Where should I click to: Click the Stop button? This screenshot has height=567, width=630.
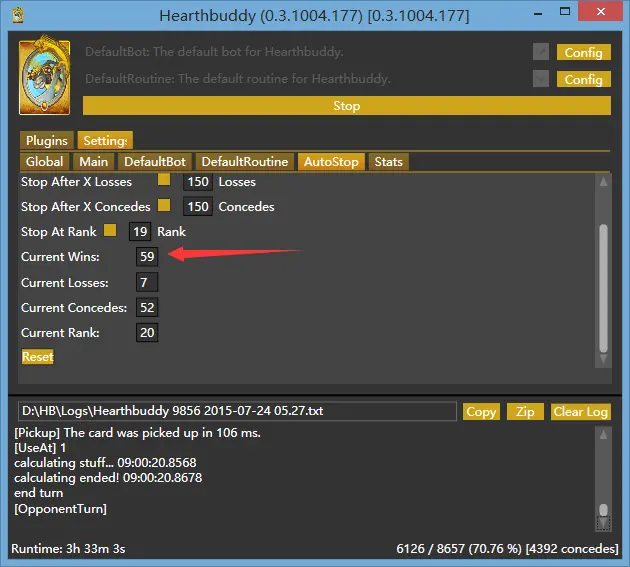(347, 106)
